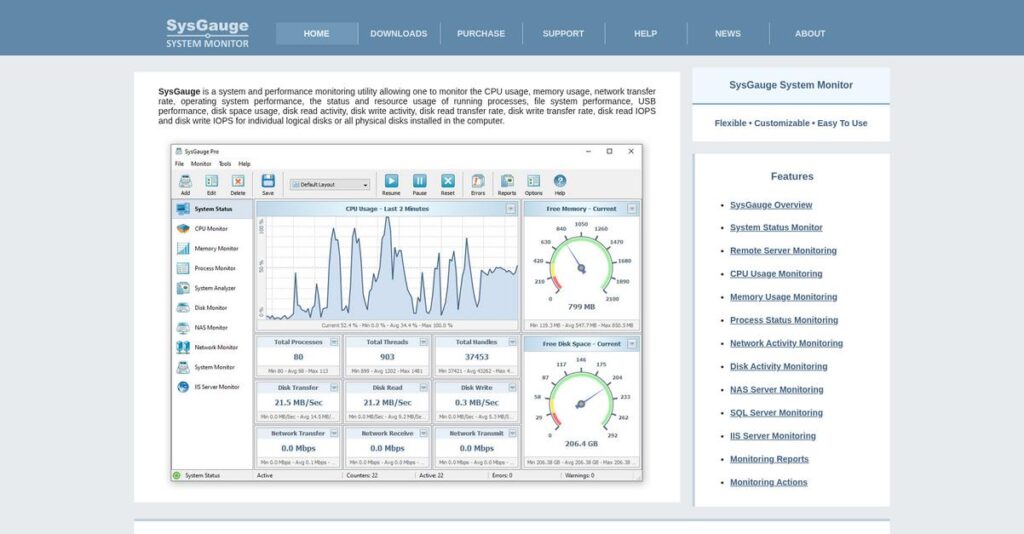Go to the NEWS navigation tab
This screenshot has width=1024, height=534.
tap(728, 33)
